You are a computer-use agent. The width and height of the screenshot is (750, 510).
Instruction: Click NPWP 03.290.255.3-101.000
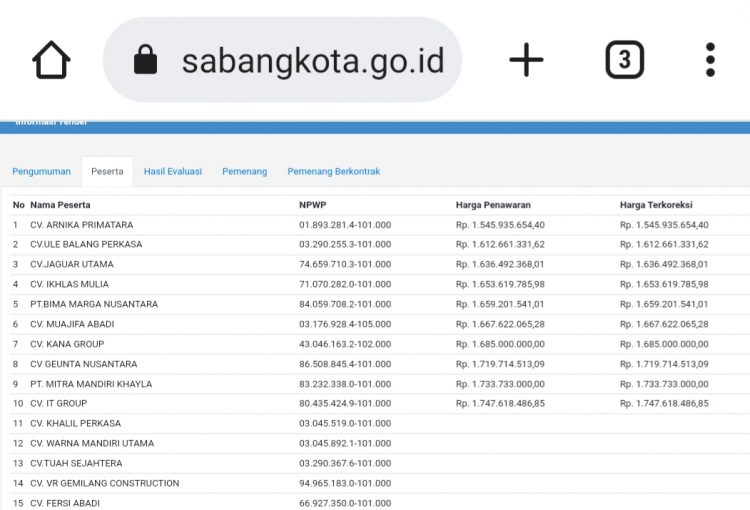[345, 244]
